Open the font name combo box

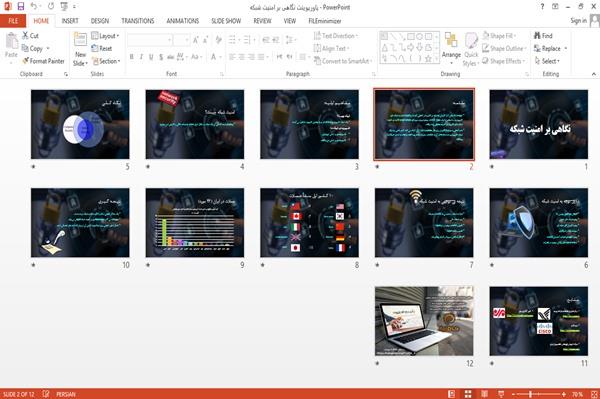click(x=149, y=40)
